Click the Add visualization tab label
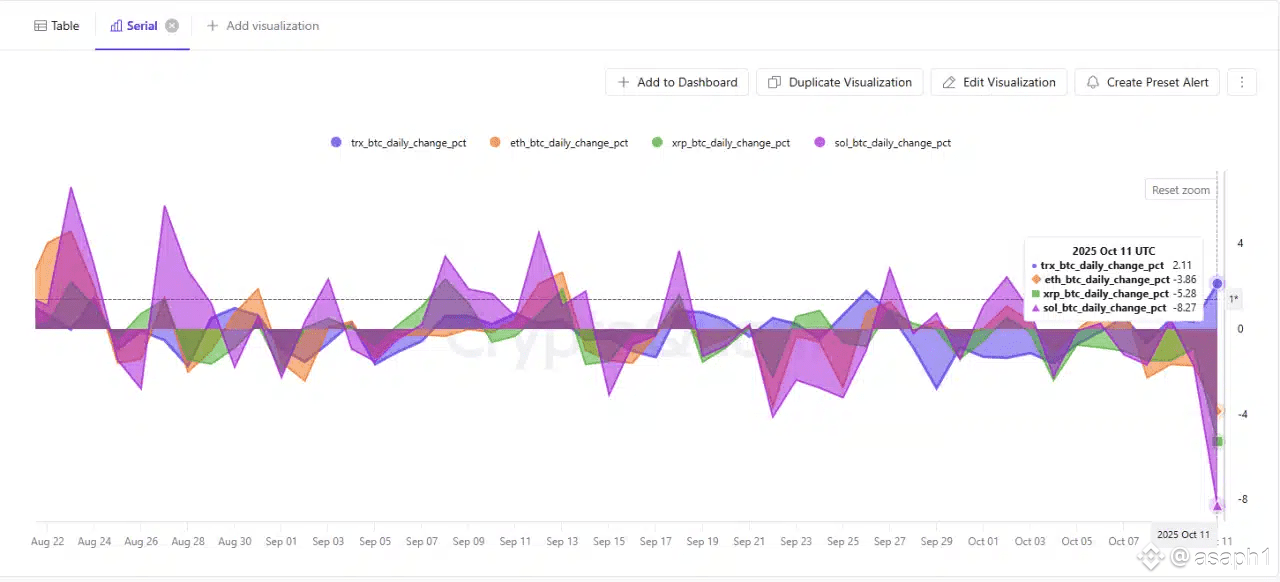 point(272,26)
